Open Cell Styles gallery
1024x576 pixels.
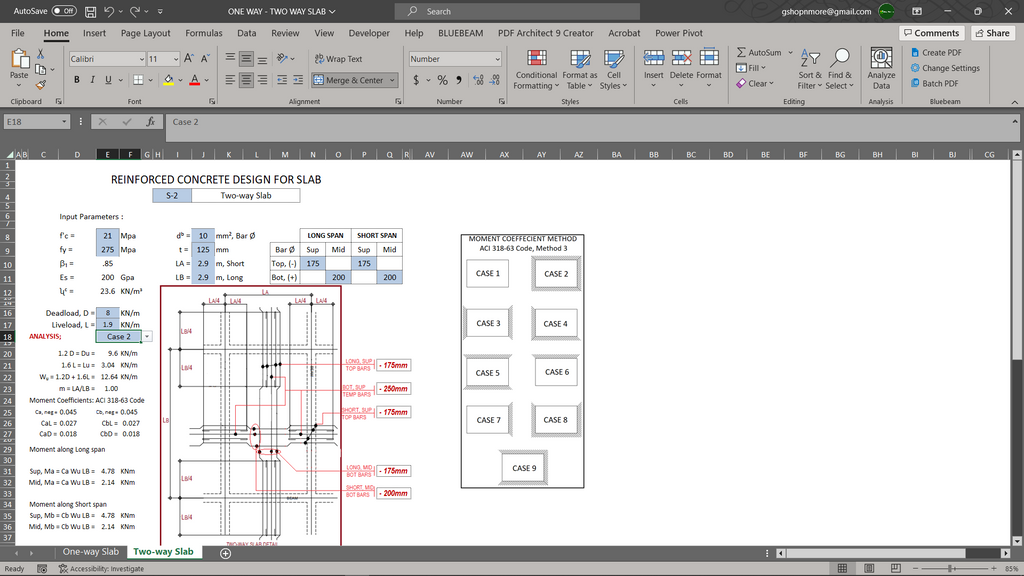click(613, 70)
